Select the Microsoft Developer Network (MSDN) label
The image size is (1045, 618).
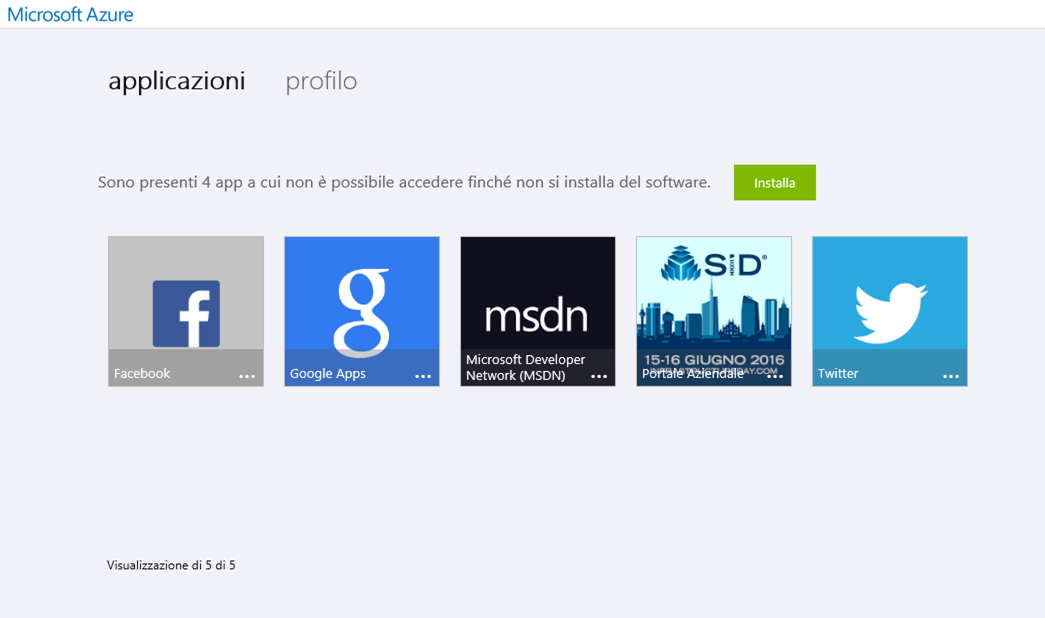click(x=525, y=367)
